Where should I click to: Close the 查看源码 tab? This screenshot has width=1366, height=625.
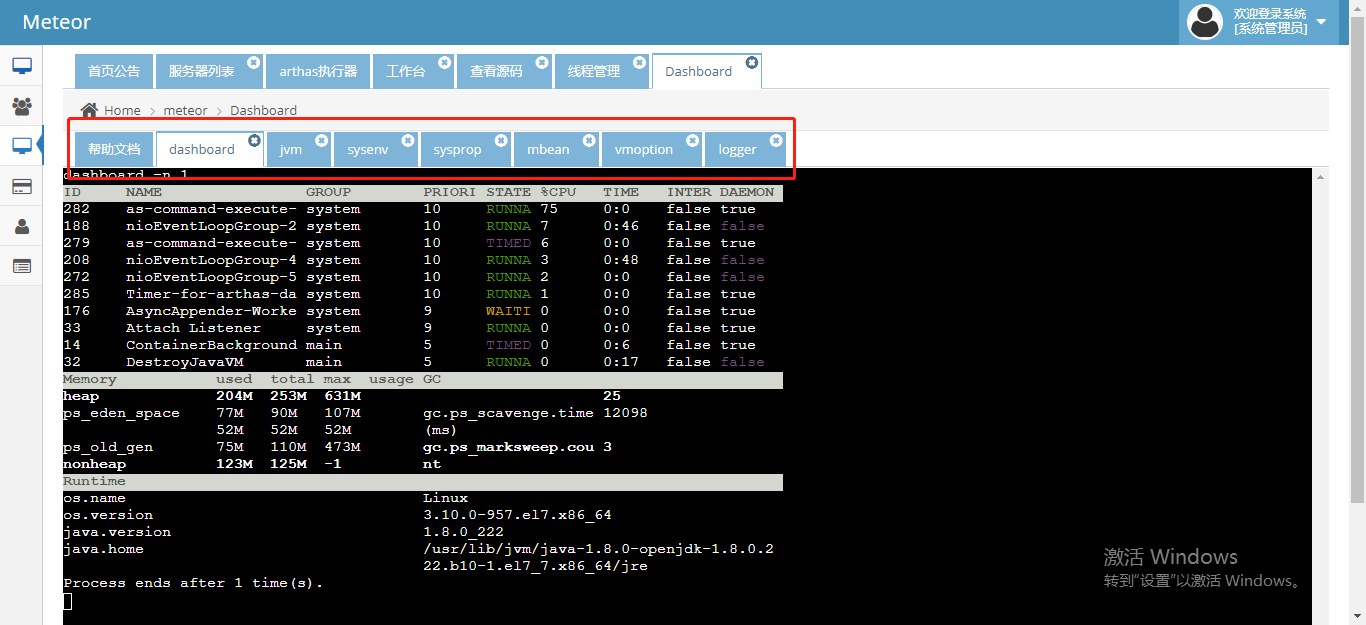pos(541,62)
